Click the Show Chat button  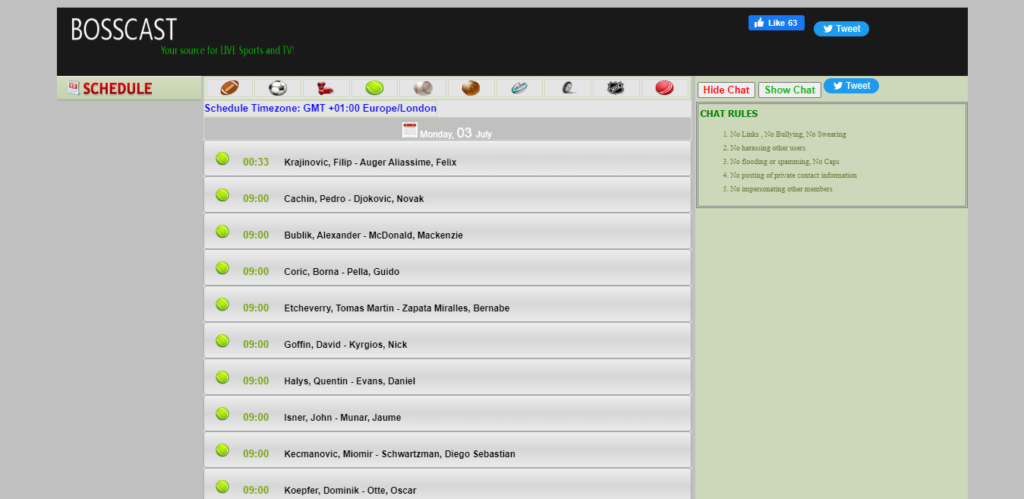point(790,90)
